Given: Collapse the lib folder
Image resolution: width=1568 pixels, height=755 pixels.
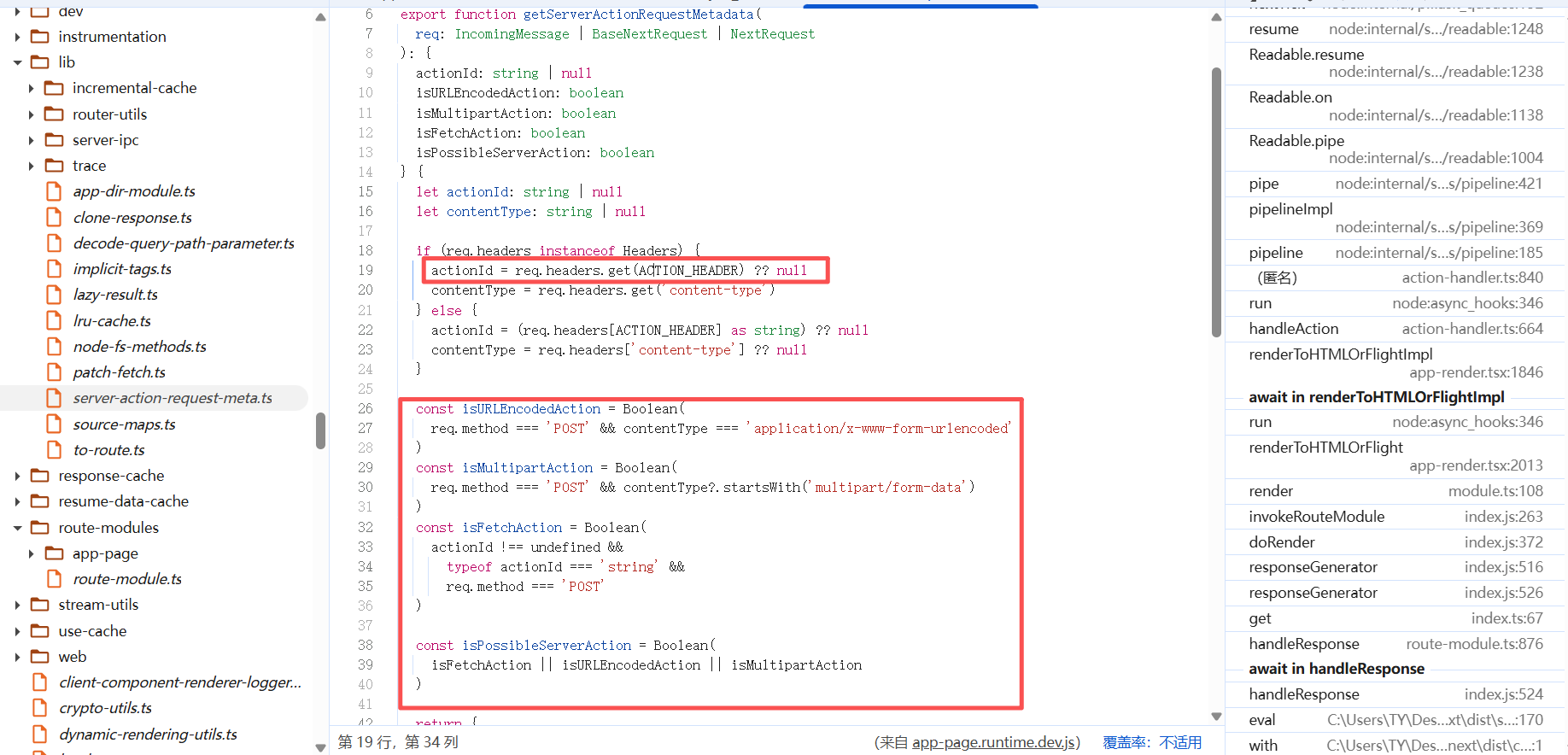Looking at the screenshot, I should [x=18, y=62].
